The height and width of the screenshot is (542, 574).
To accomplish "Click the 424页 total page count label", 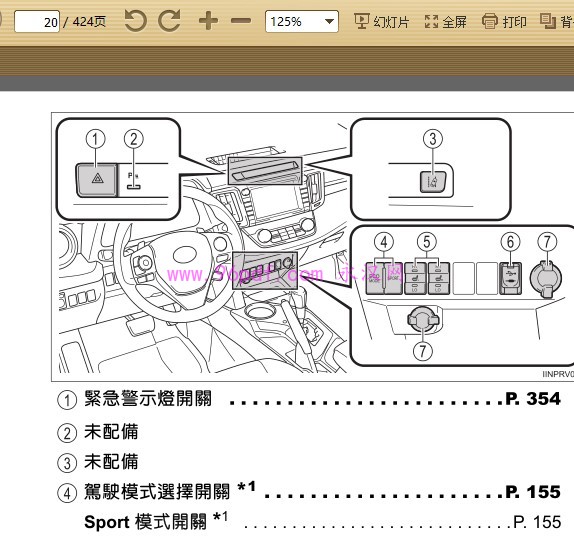I will (89, 22).
